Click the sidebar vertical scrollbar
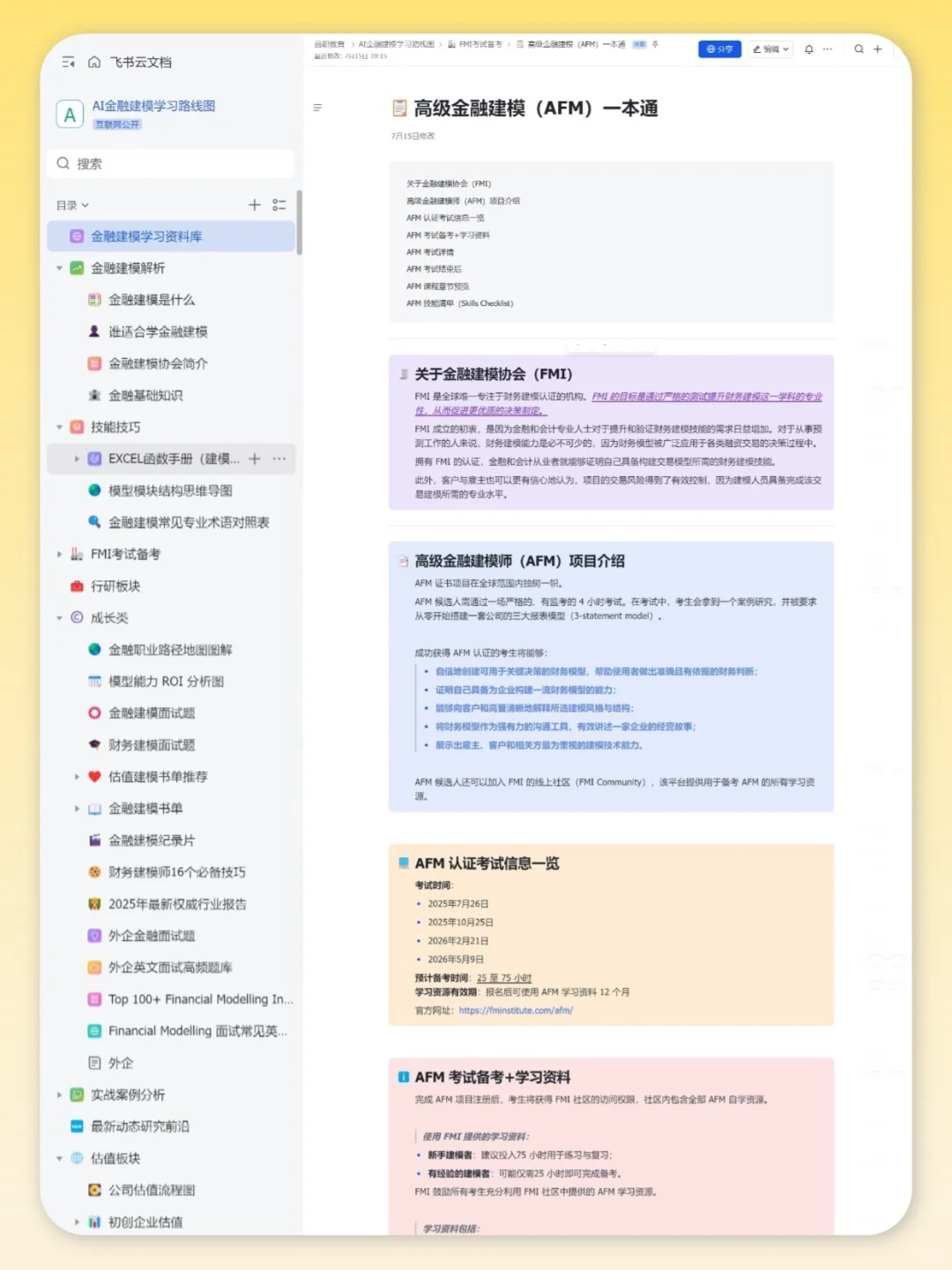The image size is (952, 1270). 300,223
